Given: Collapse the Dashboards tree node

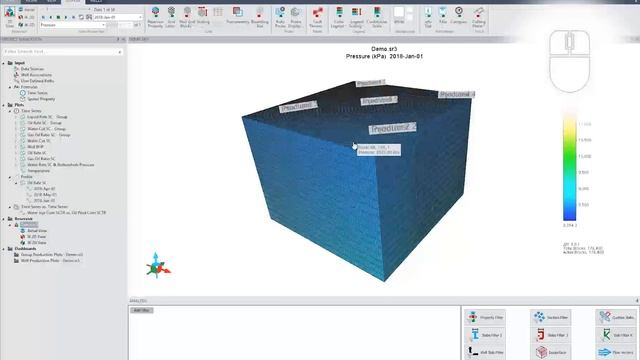Looking at the screenshot, I should pos(4,249).
